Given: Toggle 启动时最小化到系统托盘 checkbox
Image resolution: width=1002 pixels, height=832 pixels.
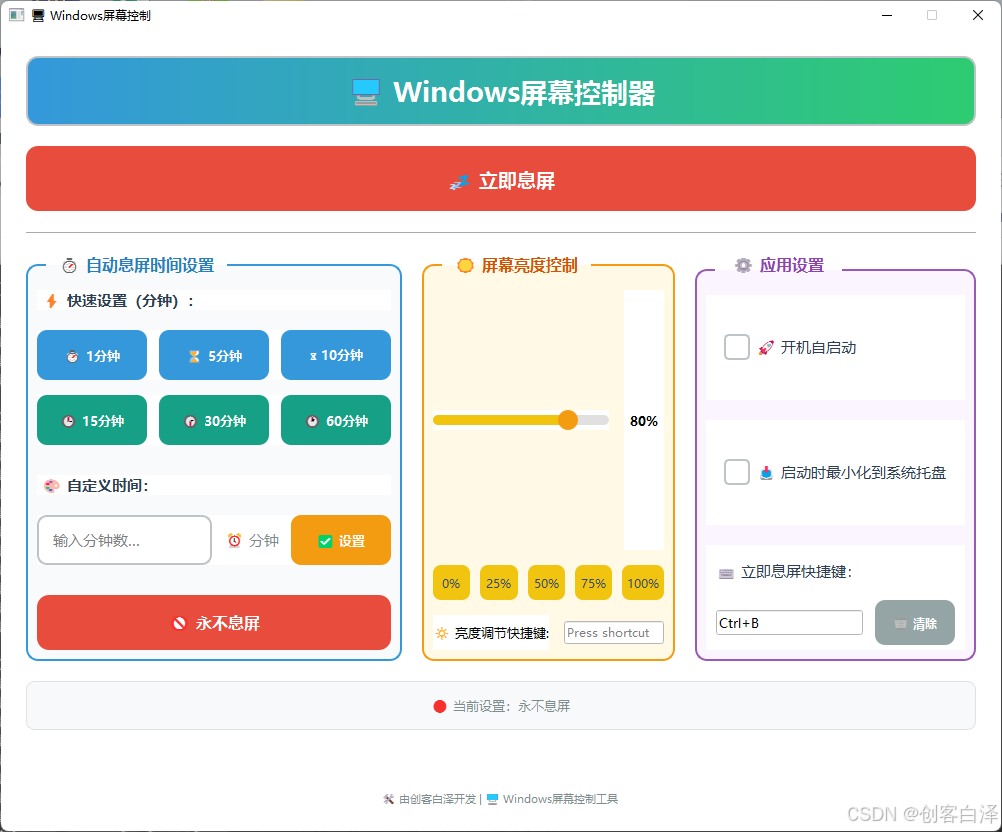Looking at the screenshot, I should pyautogui.click(x=737, y=472).
